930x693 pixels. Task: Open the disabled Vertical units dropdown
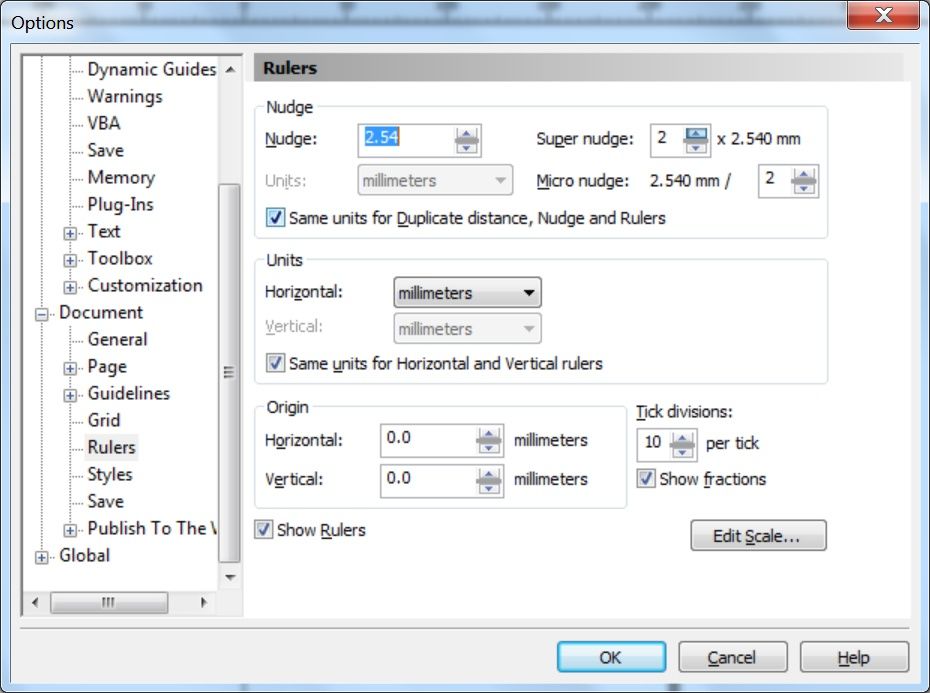tap(467, 329)
